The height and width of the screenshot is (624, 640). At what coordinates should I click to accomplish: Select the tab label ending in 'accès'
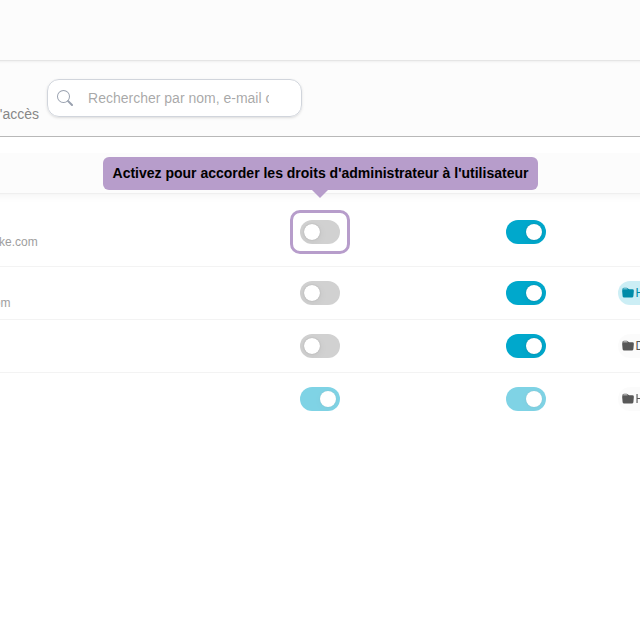(x=20, y=114)
